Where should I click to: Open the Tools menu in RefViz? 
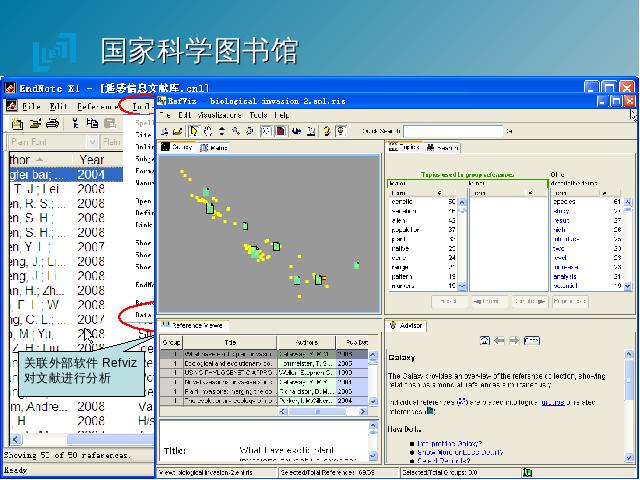tap(258, 115)
